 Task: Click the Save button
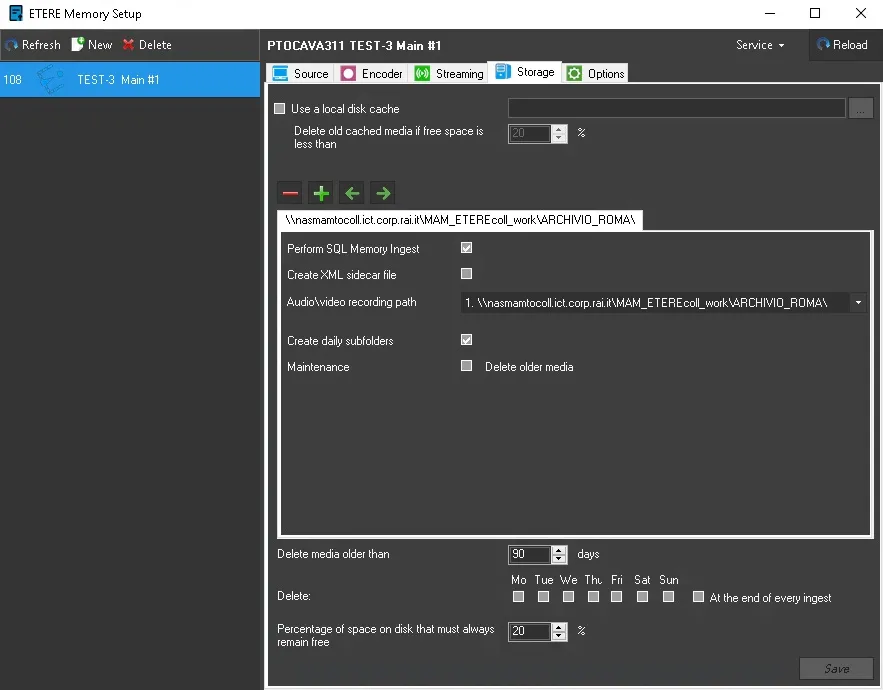pos(836,668)
